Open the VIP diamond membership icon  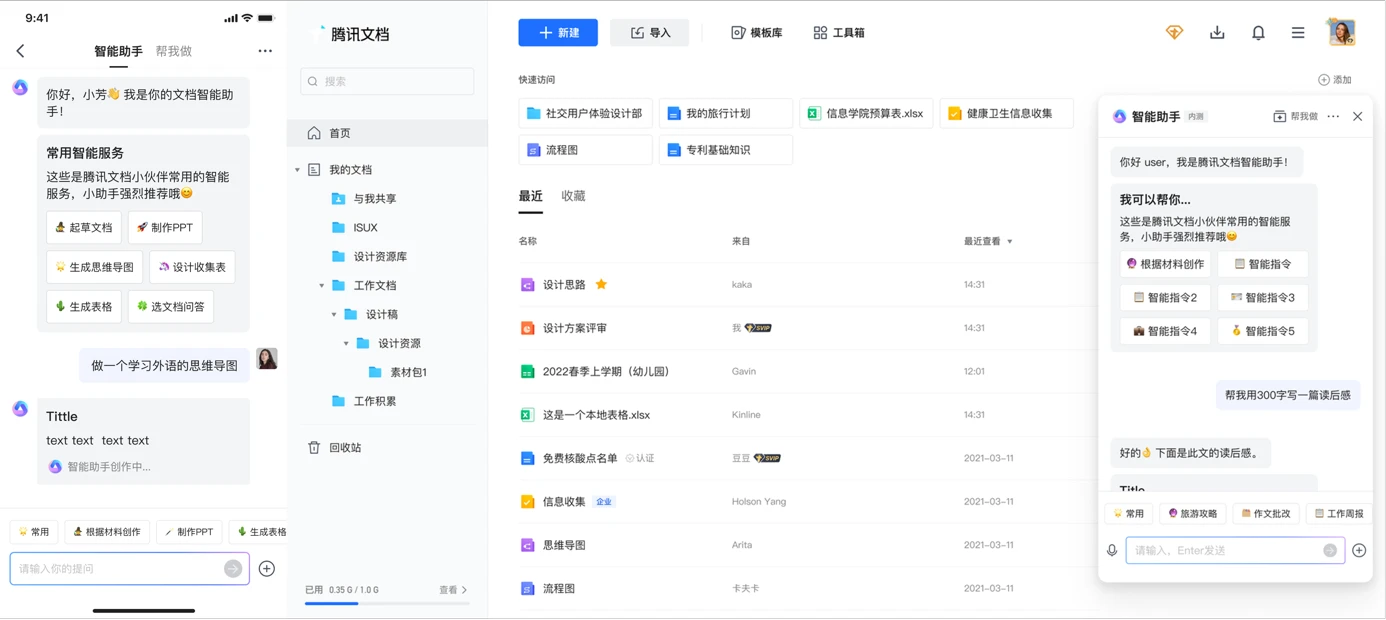tap(1175, 32)
